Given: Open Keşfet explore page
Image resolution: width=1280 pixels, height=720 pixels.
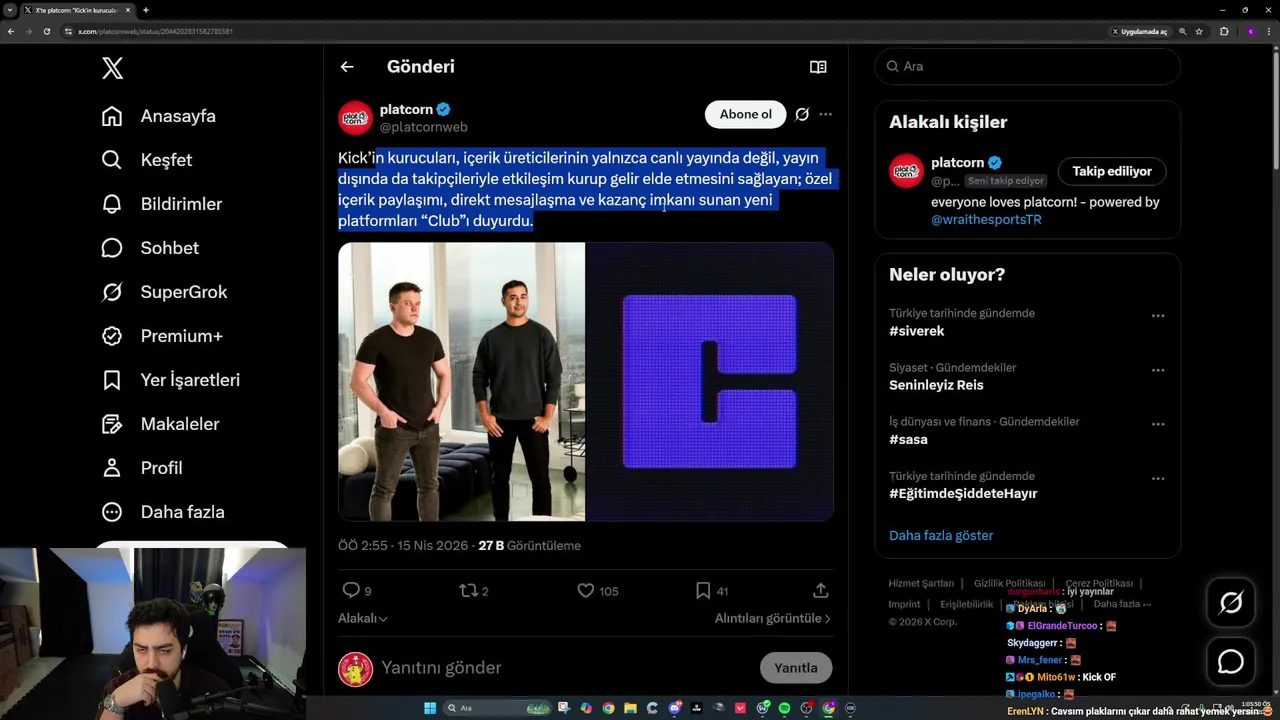Looking at the screenshot, I should click(147, 160).
